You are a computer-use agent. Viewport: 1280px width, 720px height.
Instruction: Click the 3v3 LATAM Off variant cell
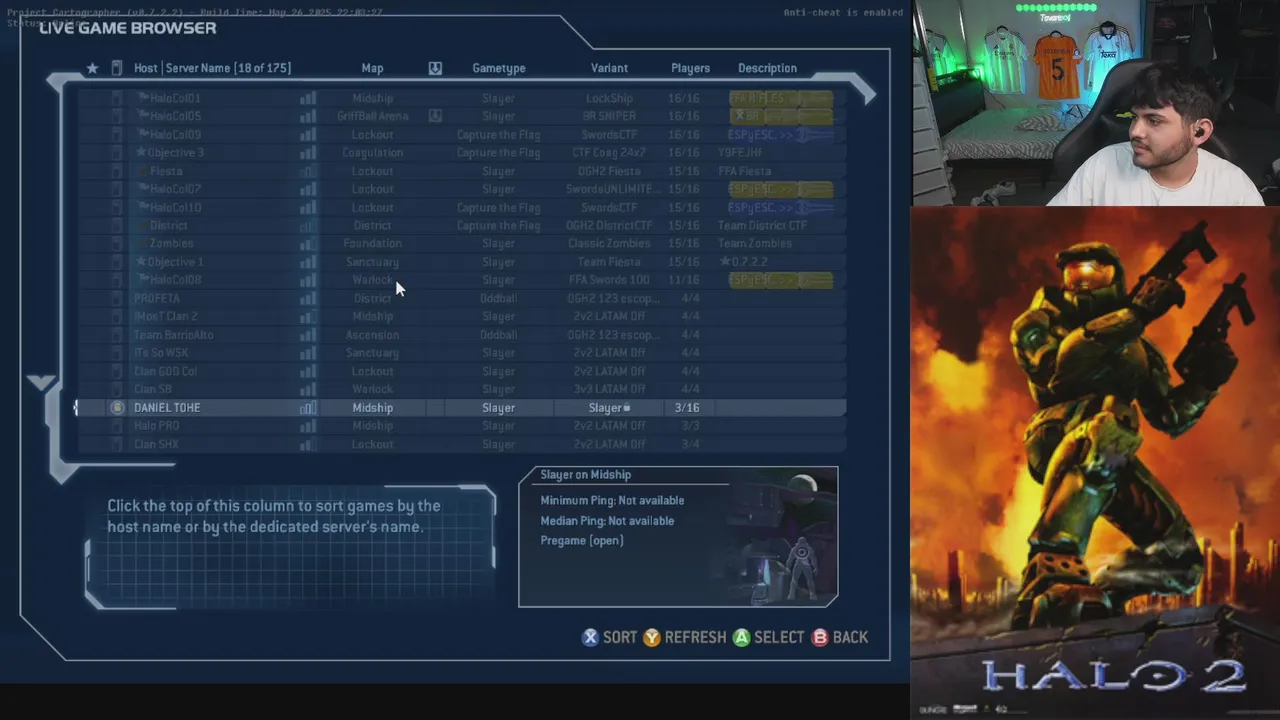tap(609, 389)
